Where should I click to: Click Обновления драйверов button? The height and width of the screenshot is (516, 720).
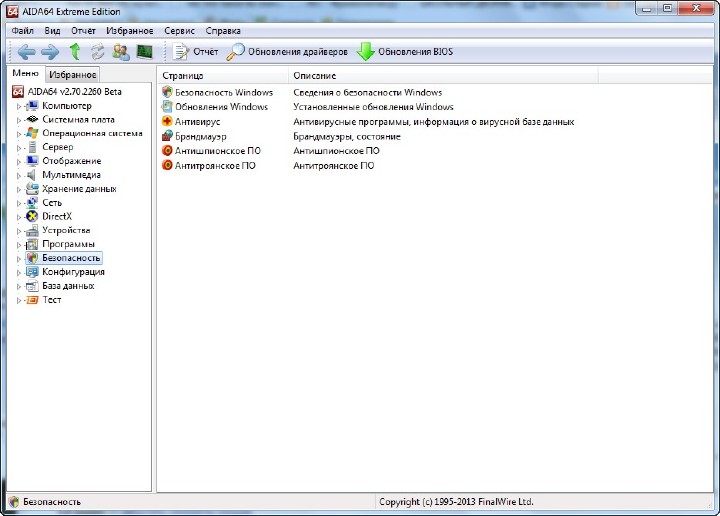point(288,52)
